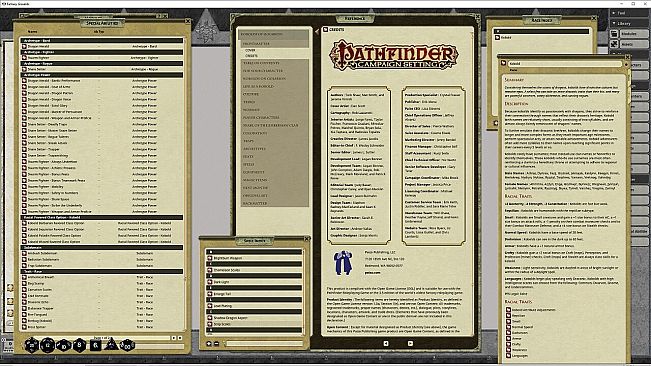
Task: Open link icon for Dragon Herald archetype
Action: [x=24, y=46]
